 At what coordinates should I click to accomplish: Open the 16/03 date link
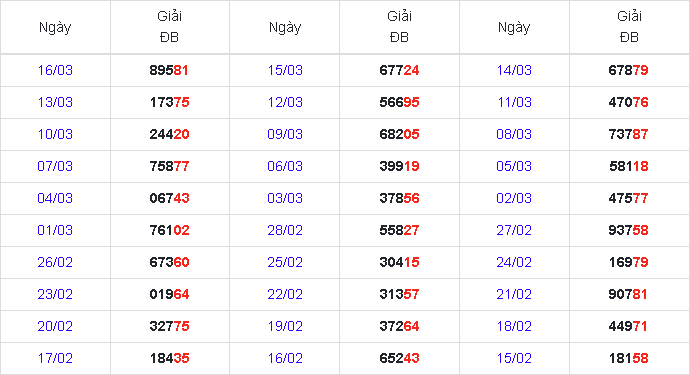pyautogui.click(x=55, y=70)
